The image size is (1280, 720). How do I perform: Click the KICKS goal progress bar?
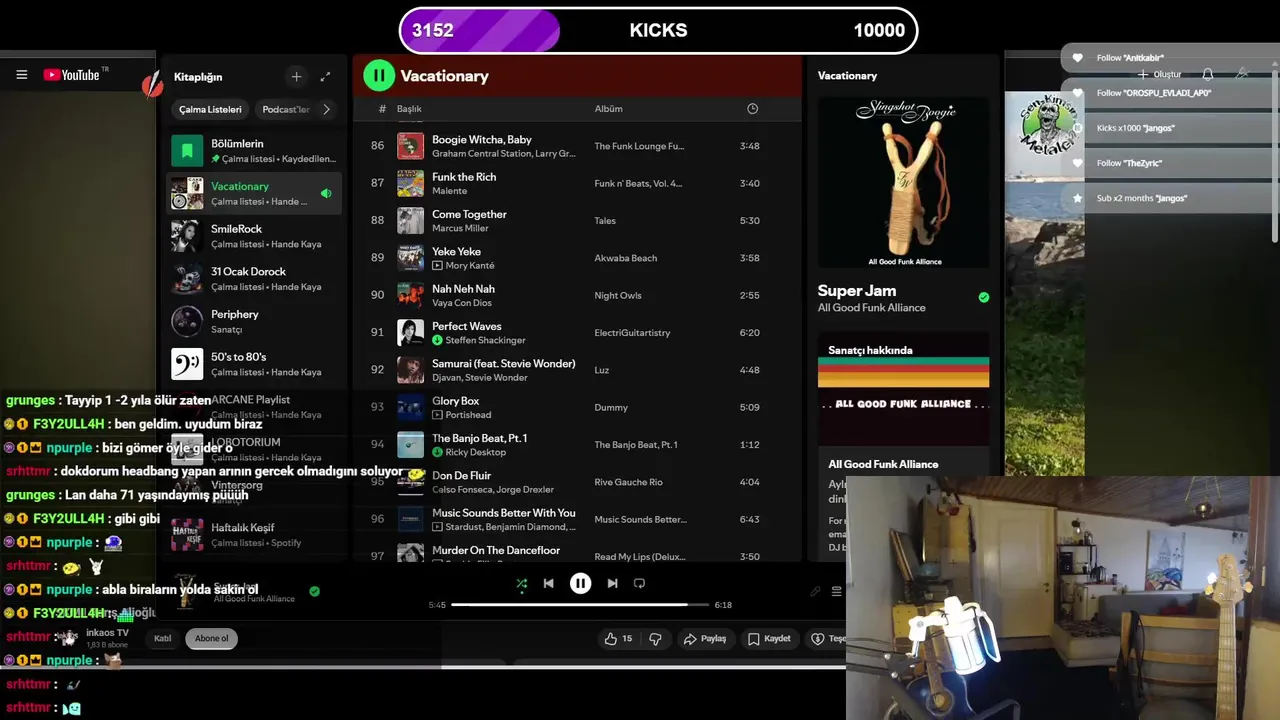point(658,30)
